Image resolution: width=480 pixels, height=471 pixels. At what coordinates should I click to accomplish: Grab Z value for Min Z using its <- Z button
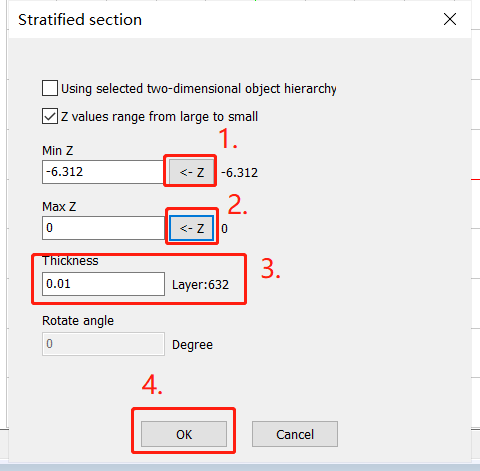192,172
